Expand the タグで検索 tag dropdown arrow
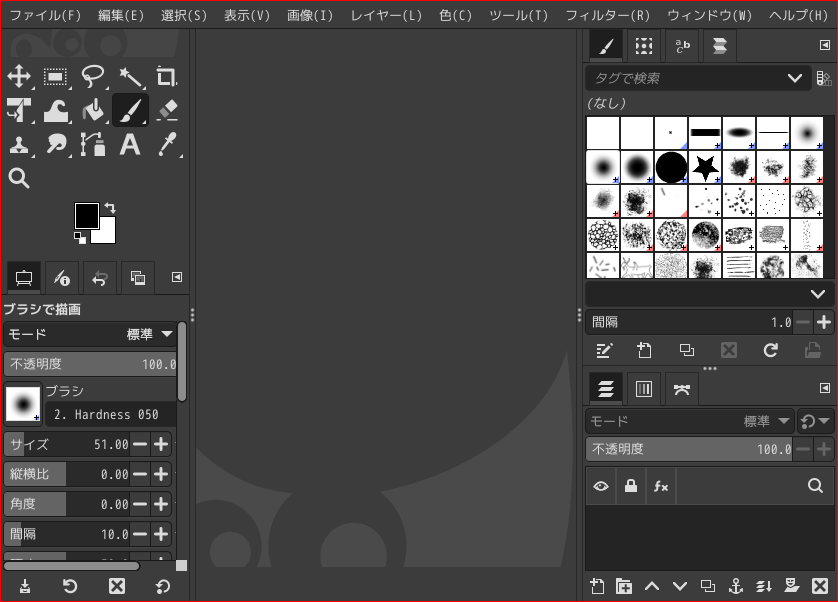The width and height of the screenshot is (838, 602). pyautogui.click(x=795, y=78)
